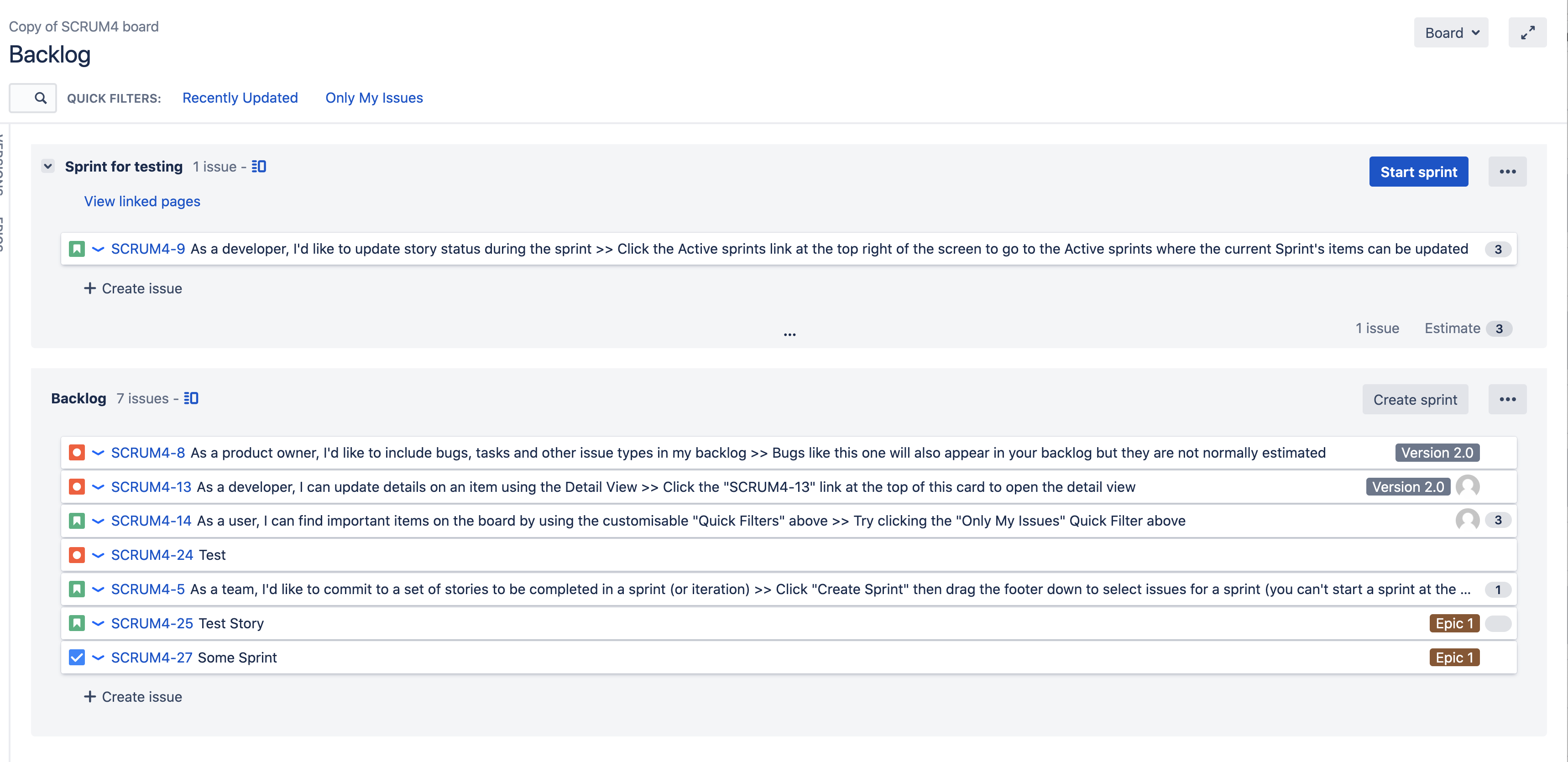Open Backlog section more actions ellipsis
This screenshot has width=1568, height=762.
[x=1507, y=399]
